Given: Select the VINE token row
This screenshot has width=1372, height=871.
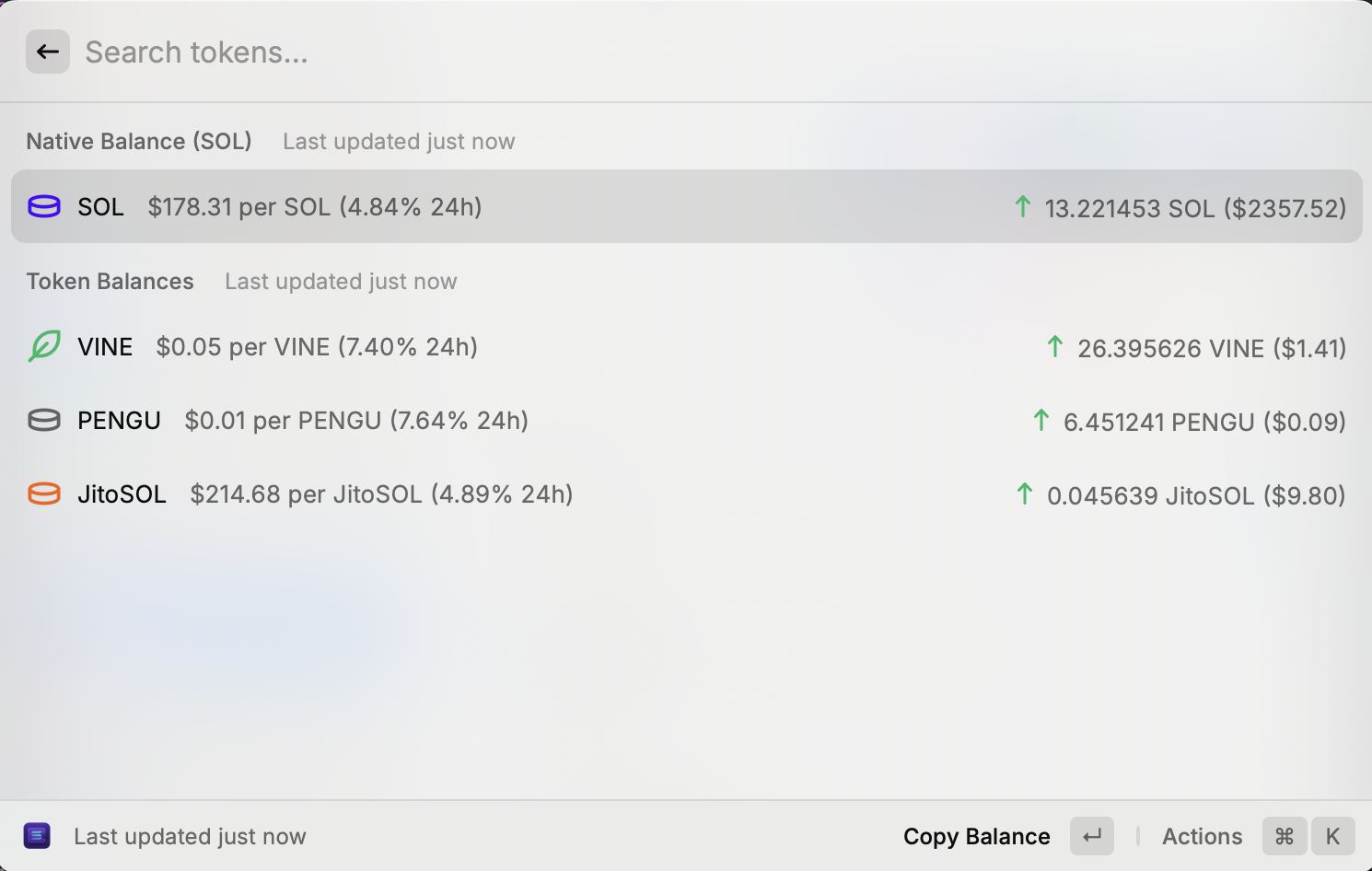Looking at the screenshot, I should 686,346.
